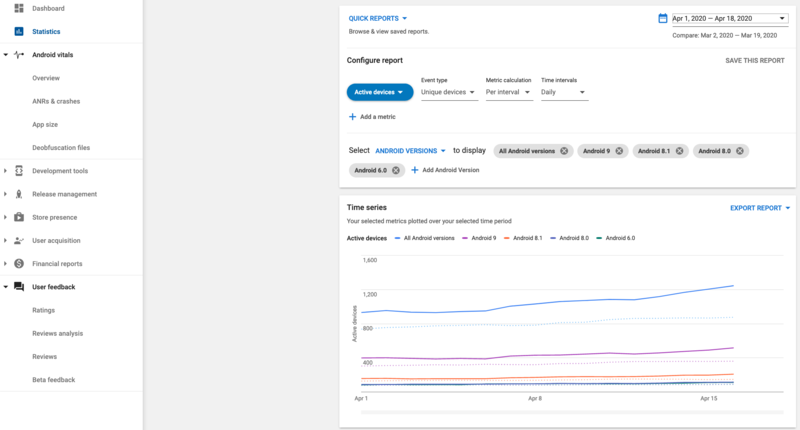Expand the Development tools section
Screen dimensions: 800x430
tap(6, 171)
